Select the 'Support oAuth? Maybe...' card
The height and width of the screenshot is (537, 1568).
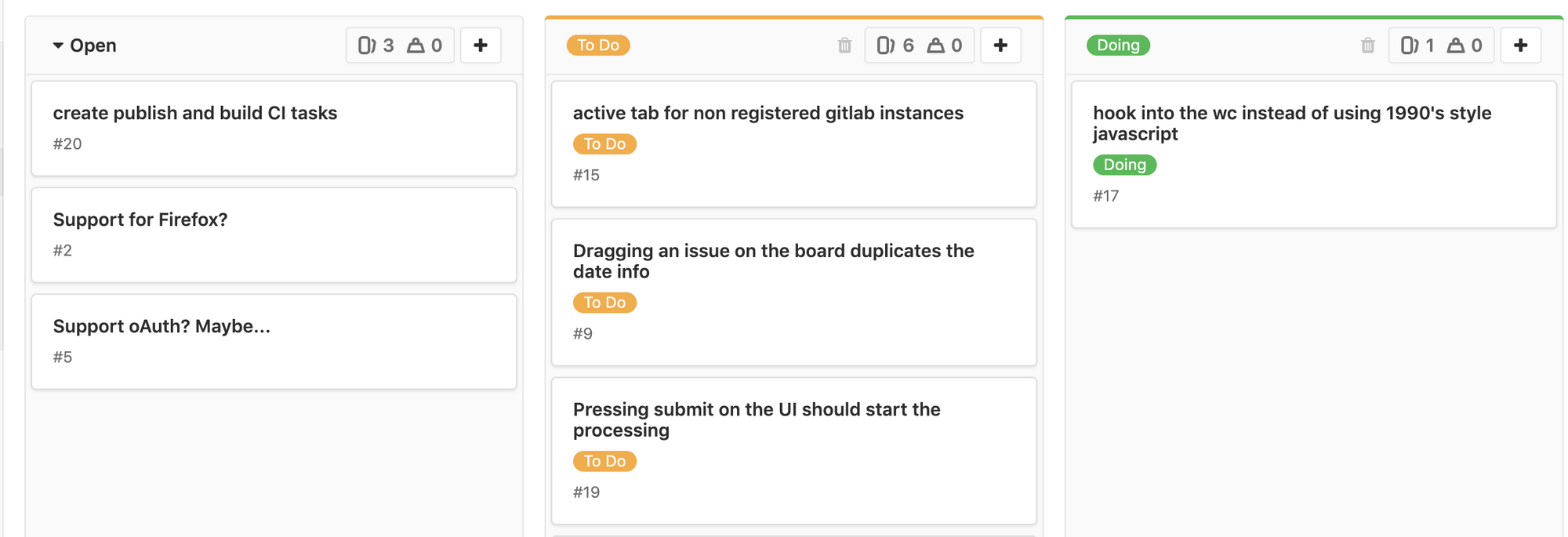click(274, 341)
